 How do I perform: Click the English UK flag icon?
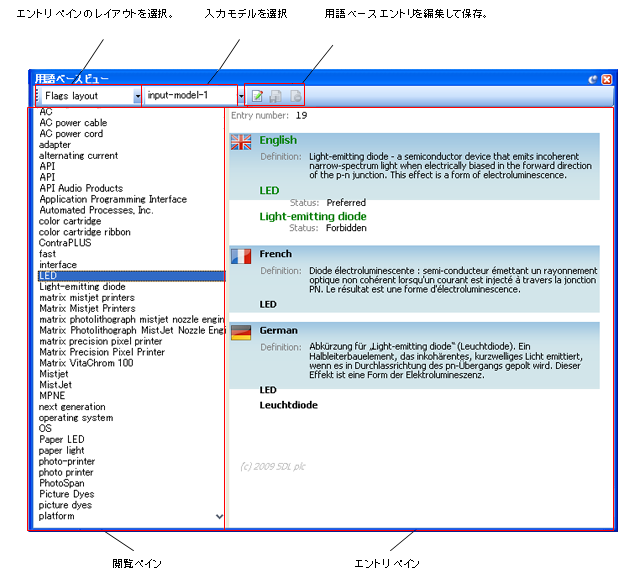click(241, 142)
